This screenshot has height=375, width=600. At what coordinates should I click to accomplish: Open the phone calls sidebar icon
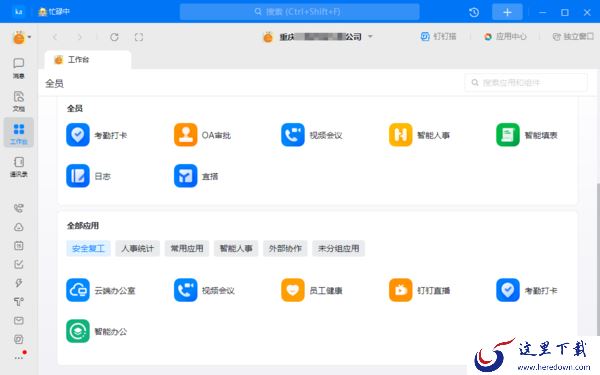coord(19,208)
